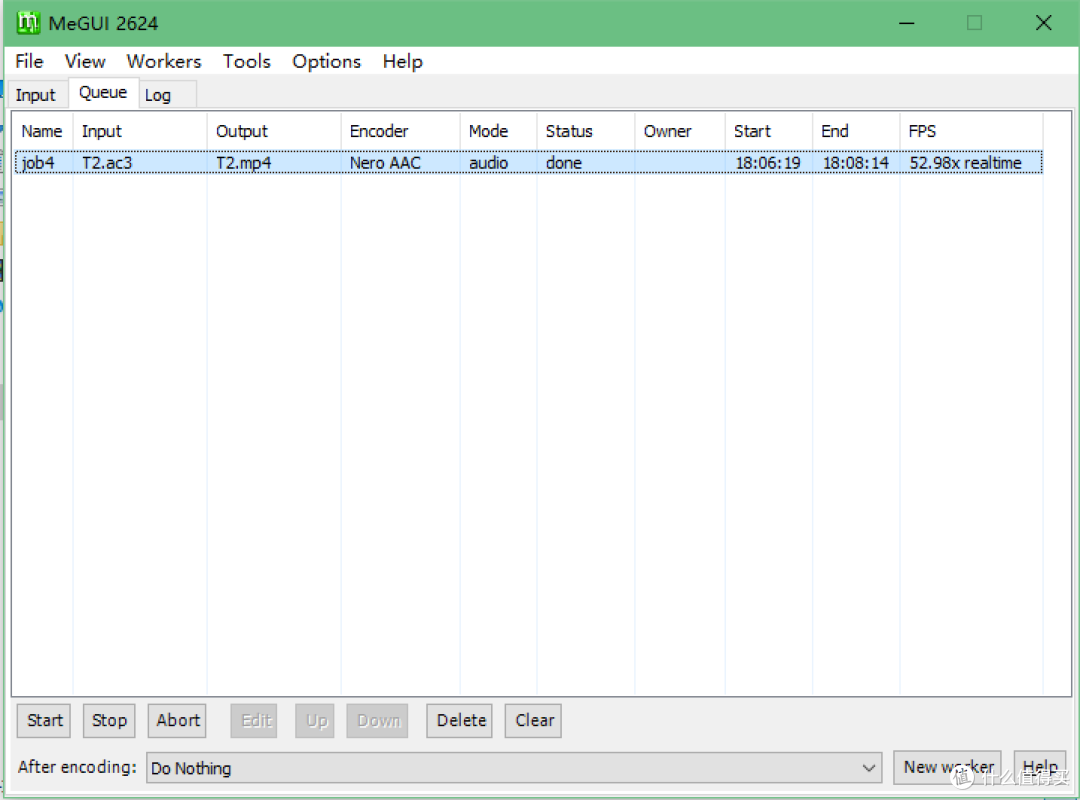
Task: Switch to the Input tab
Action: 36,95
